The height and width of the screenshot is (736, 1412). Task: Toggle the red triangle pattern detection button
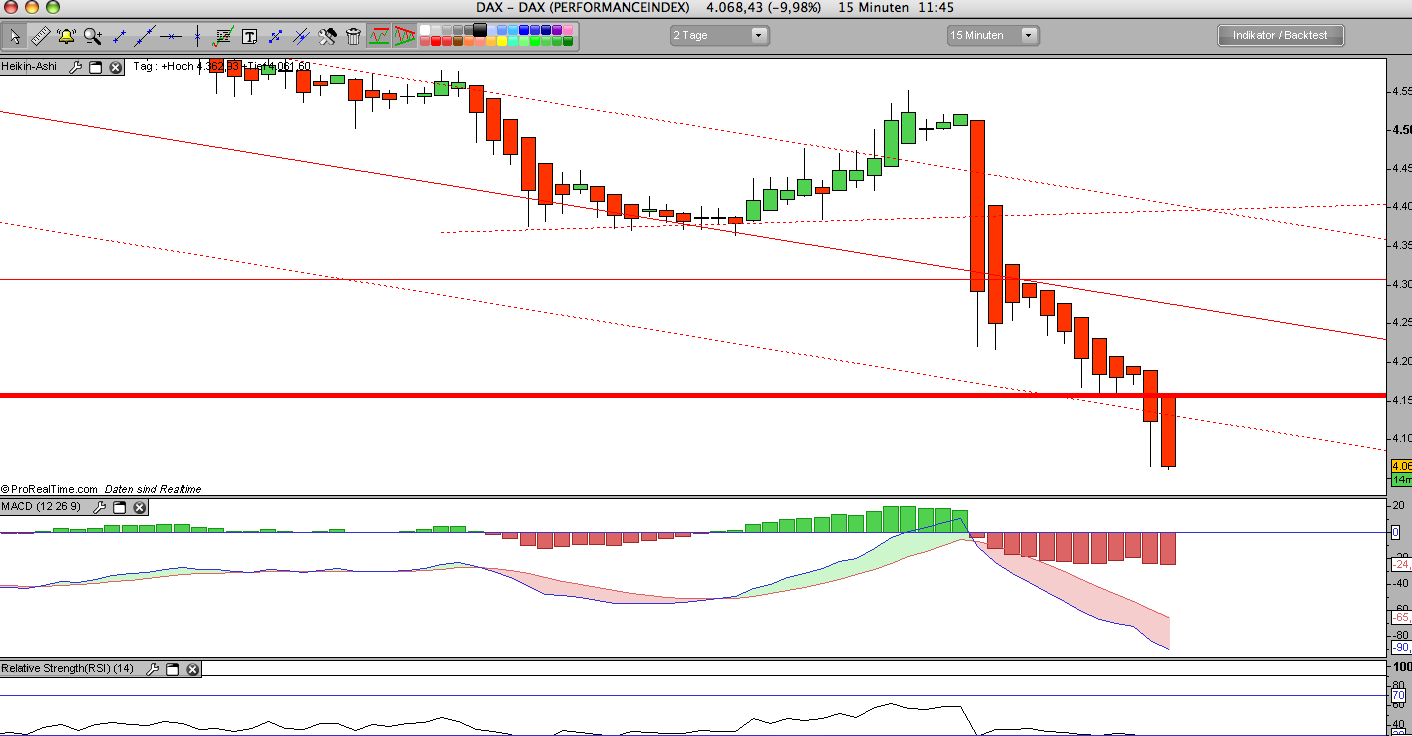tap(404, 37)
